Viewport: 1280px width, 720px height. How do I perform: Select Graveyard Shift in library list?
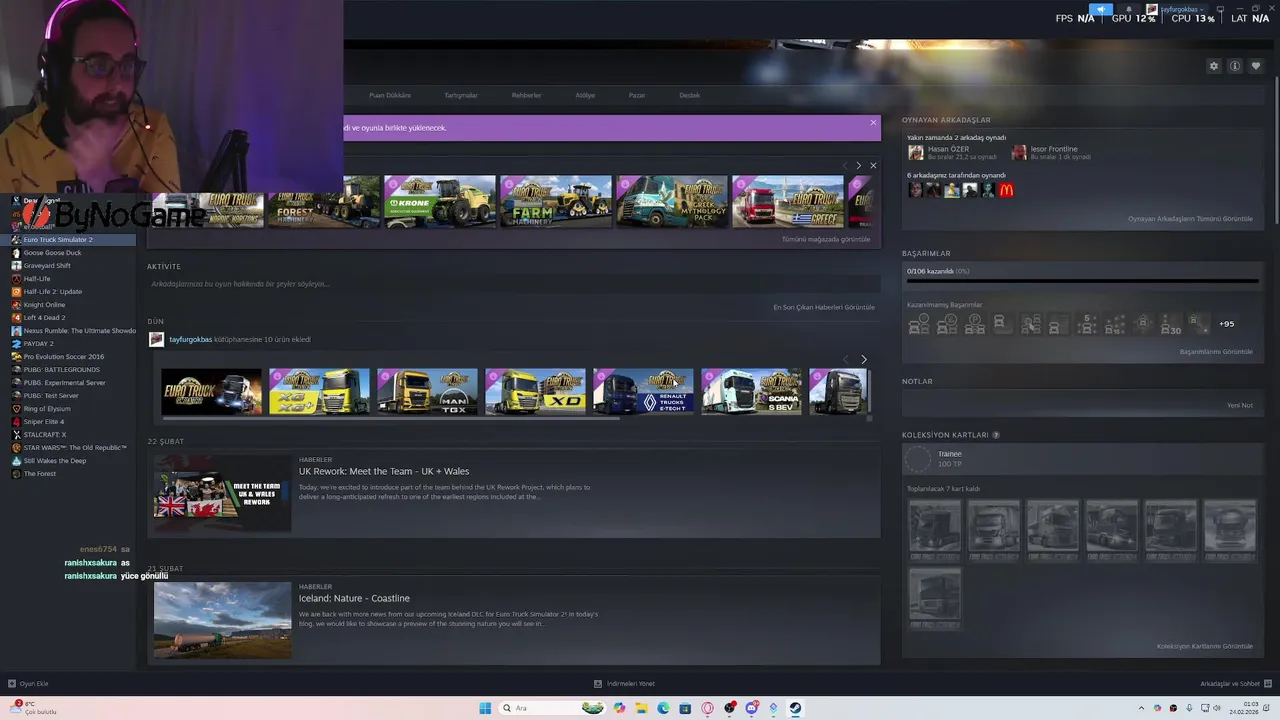pos(69,266)
